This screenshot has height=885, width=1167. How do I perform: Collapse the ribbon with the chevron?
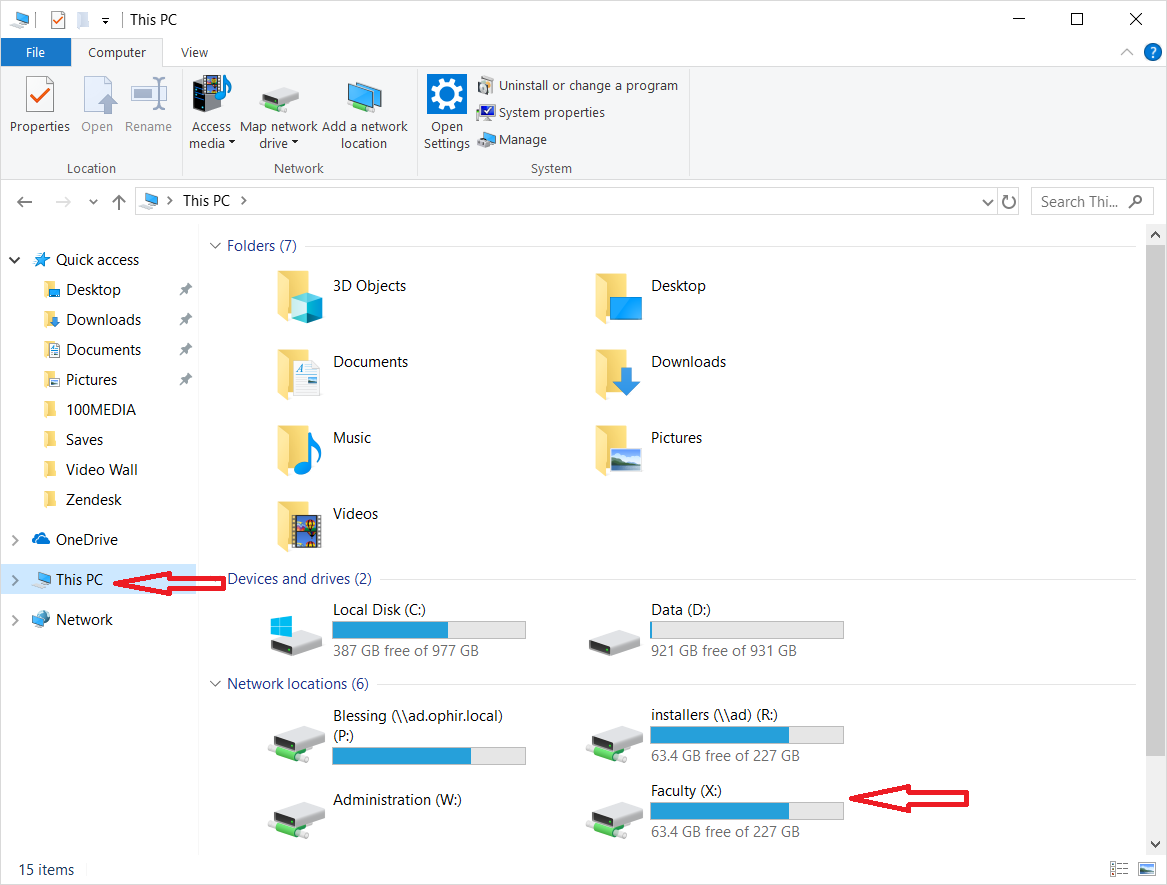point(1127,52)
